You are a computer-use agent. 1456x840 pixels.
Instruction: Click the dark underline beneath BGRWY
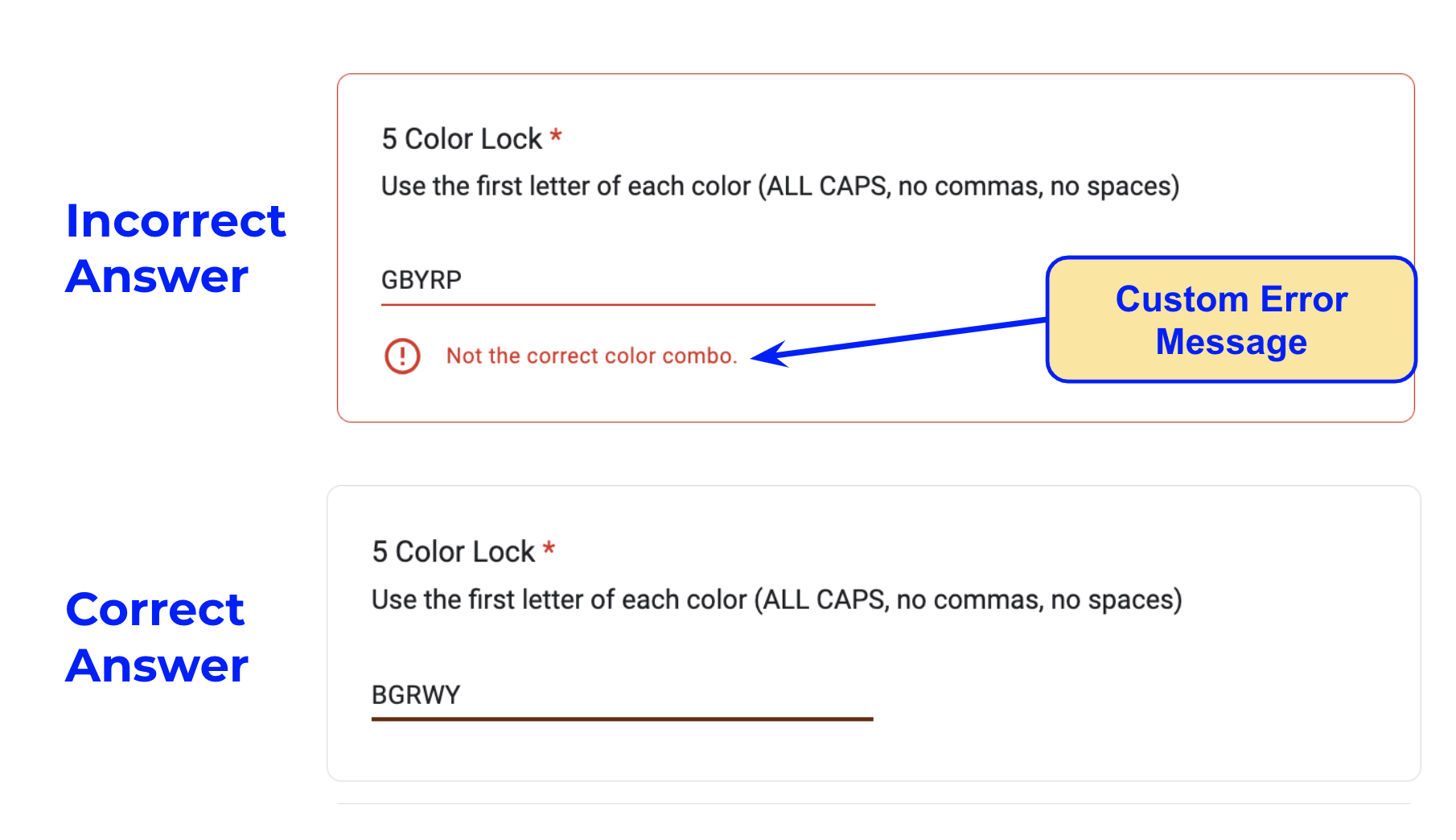coord(621,719)
